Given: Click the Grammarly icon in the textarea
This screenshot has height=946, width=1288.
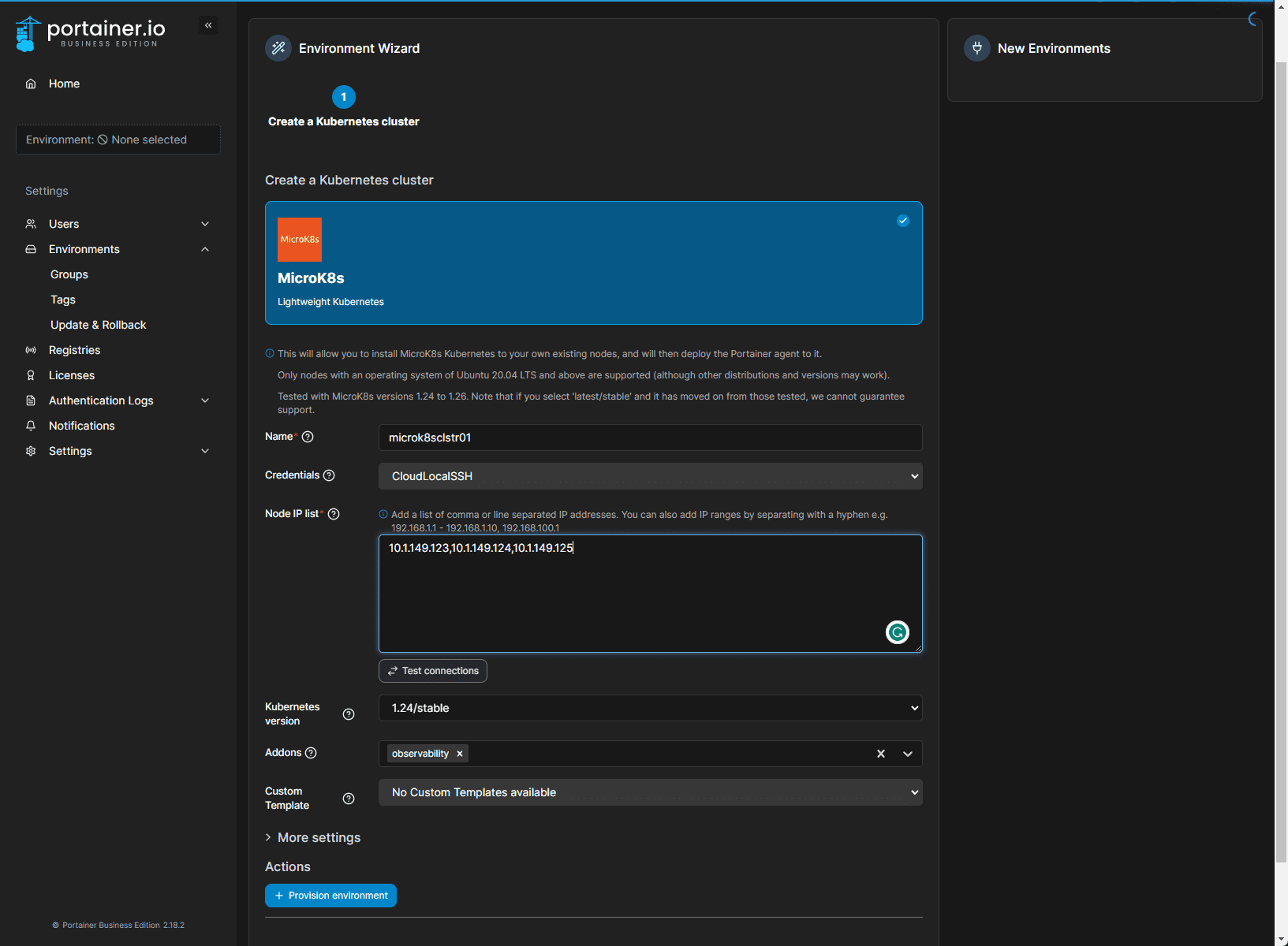Looking at the screenshot, I should (x=897, y=632).
